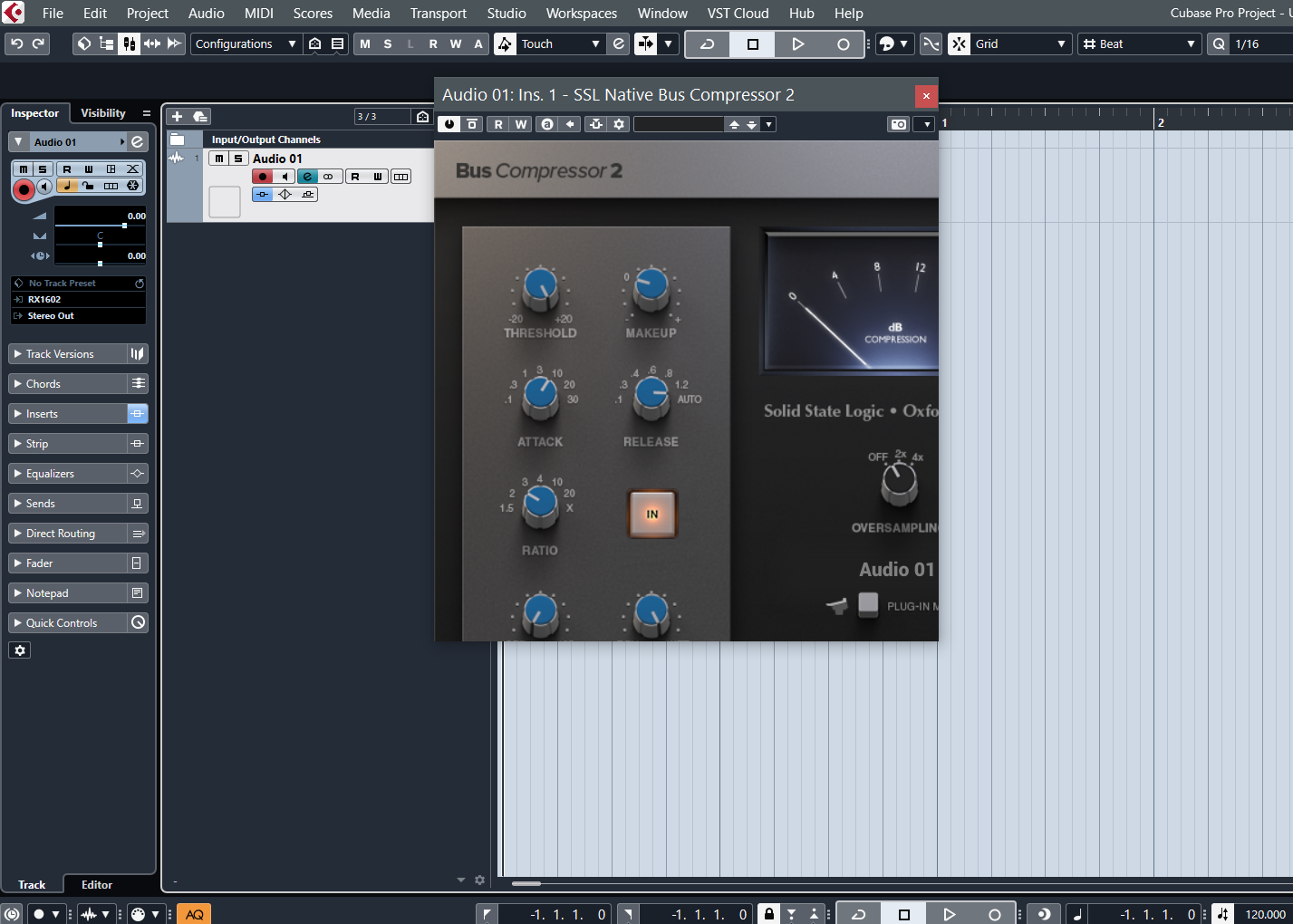This screenshot has height=924, width=1293.
Task: Expand the Sends section in Inspector
Action: 68,504
